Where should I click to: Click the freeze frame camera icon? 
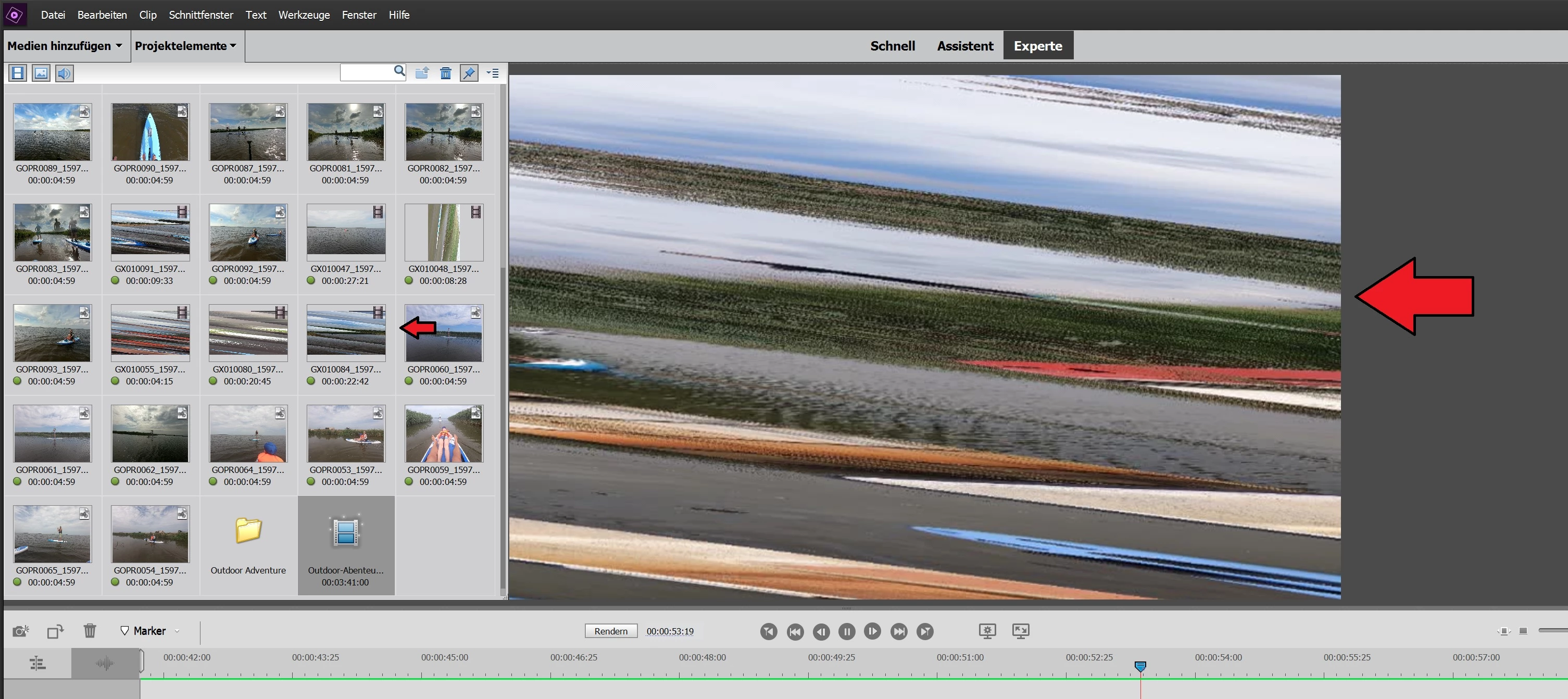(21, 631)
